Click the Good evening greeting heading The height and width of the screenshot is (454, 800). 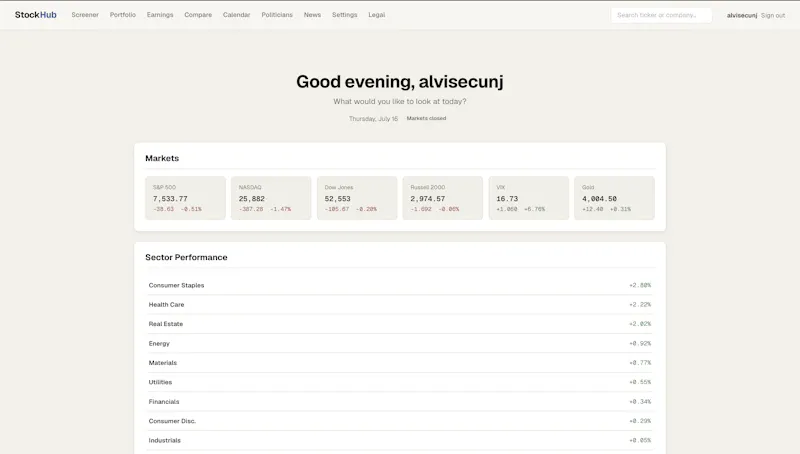pyautogui.click(x=400, y=82)
